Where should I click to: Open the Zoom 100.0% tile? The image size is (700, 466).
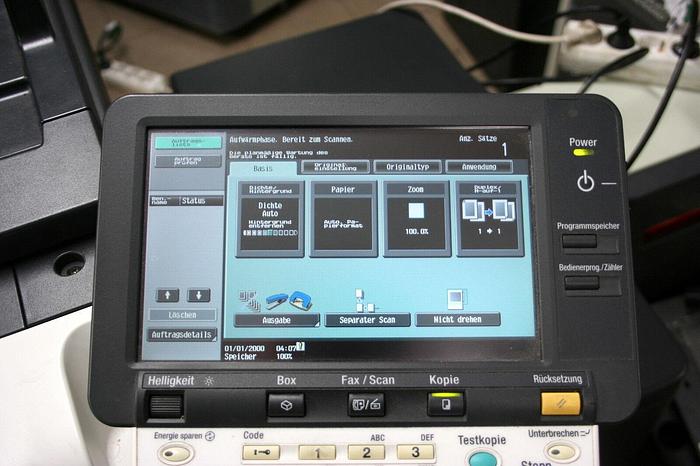pos(416,219)
